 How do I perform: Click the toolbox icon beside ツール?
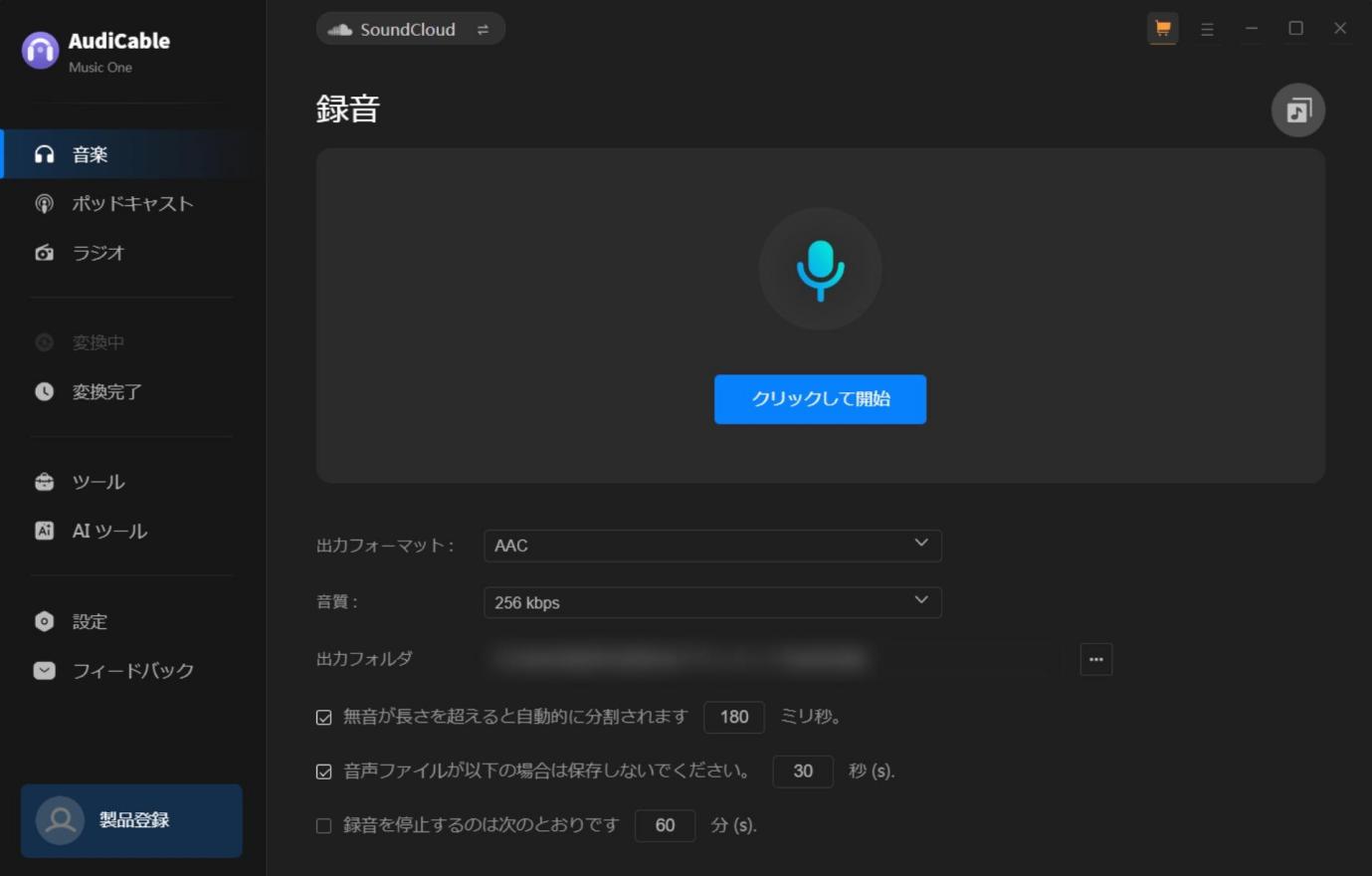coord(44,482)
